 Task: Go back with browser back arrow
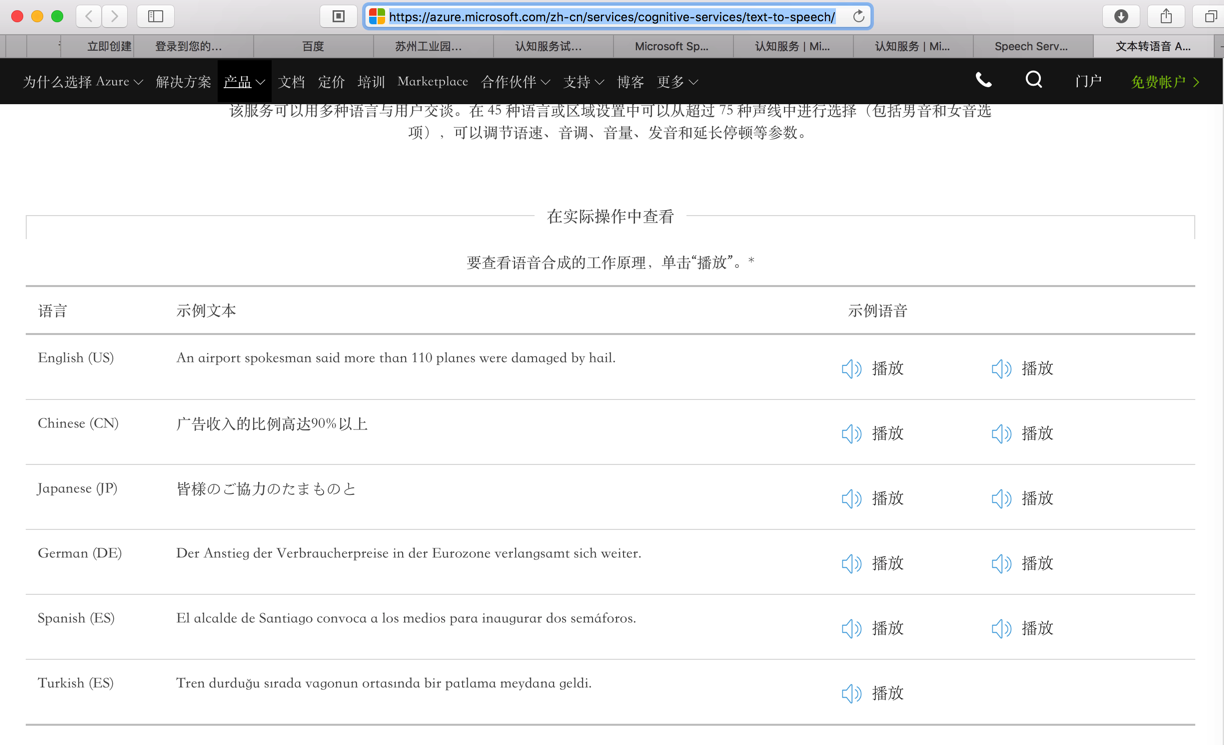(x=89, y=16)
